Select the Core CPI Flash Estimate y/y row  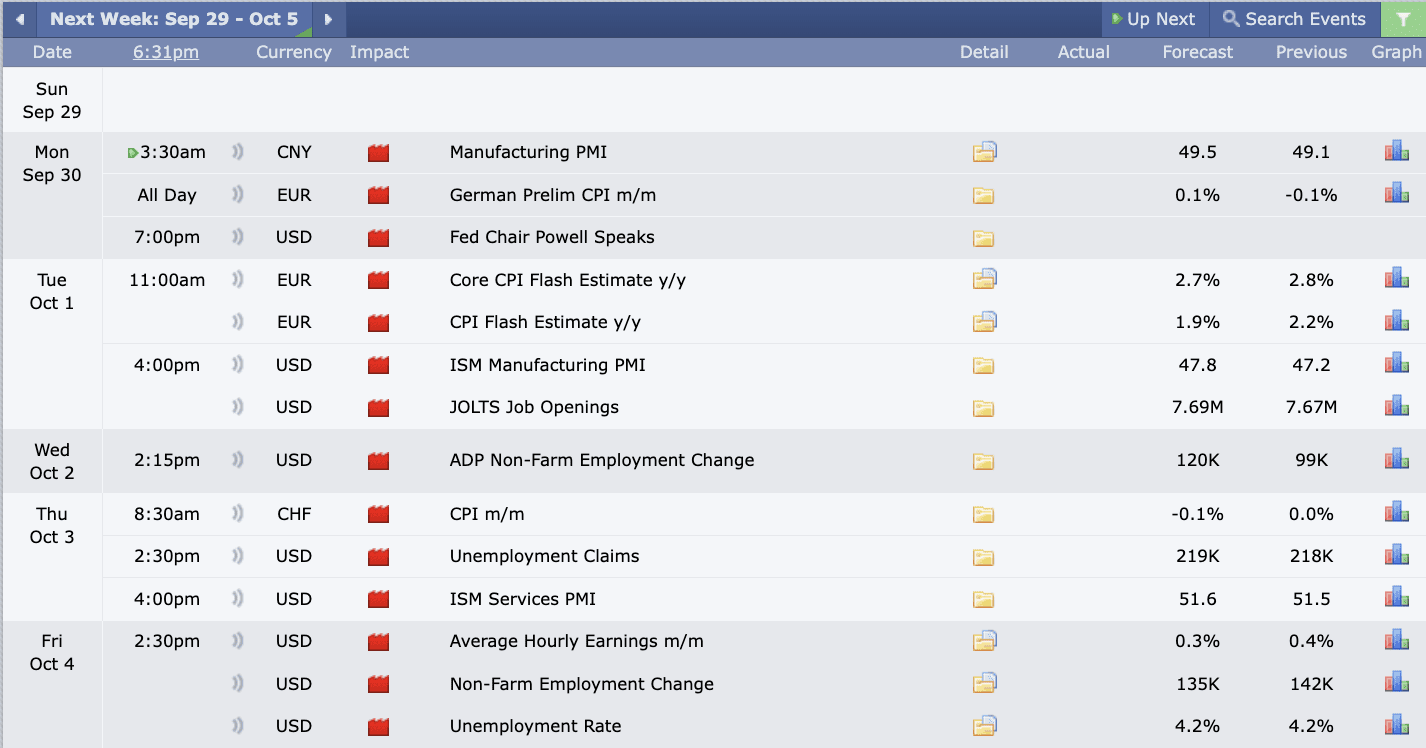coord(764,280)
